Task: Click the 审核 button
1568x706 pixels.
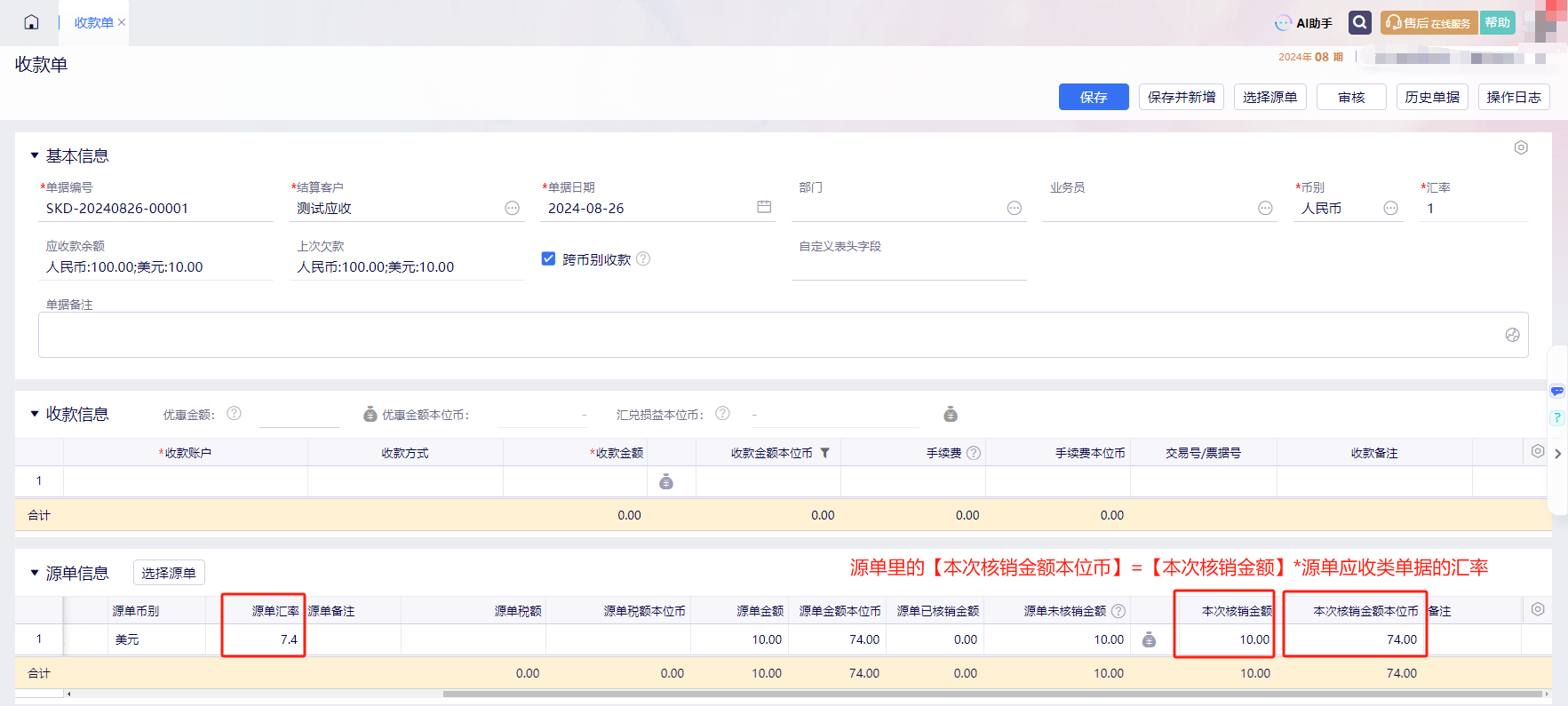Action: (1351, 97)
